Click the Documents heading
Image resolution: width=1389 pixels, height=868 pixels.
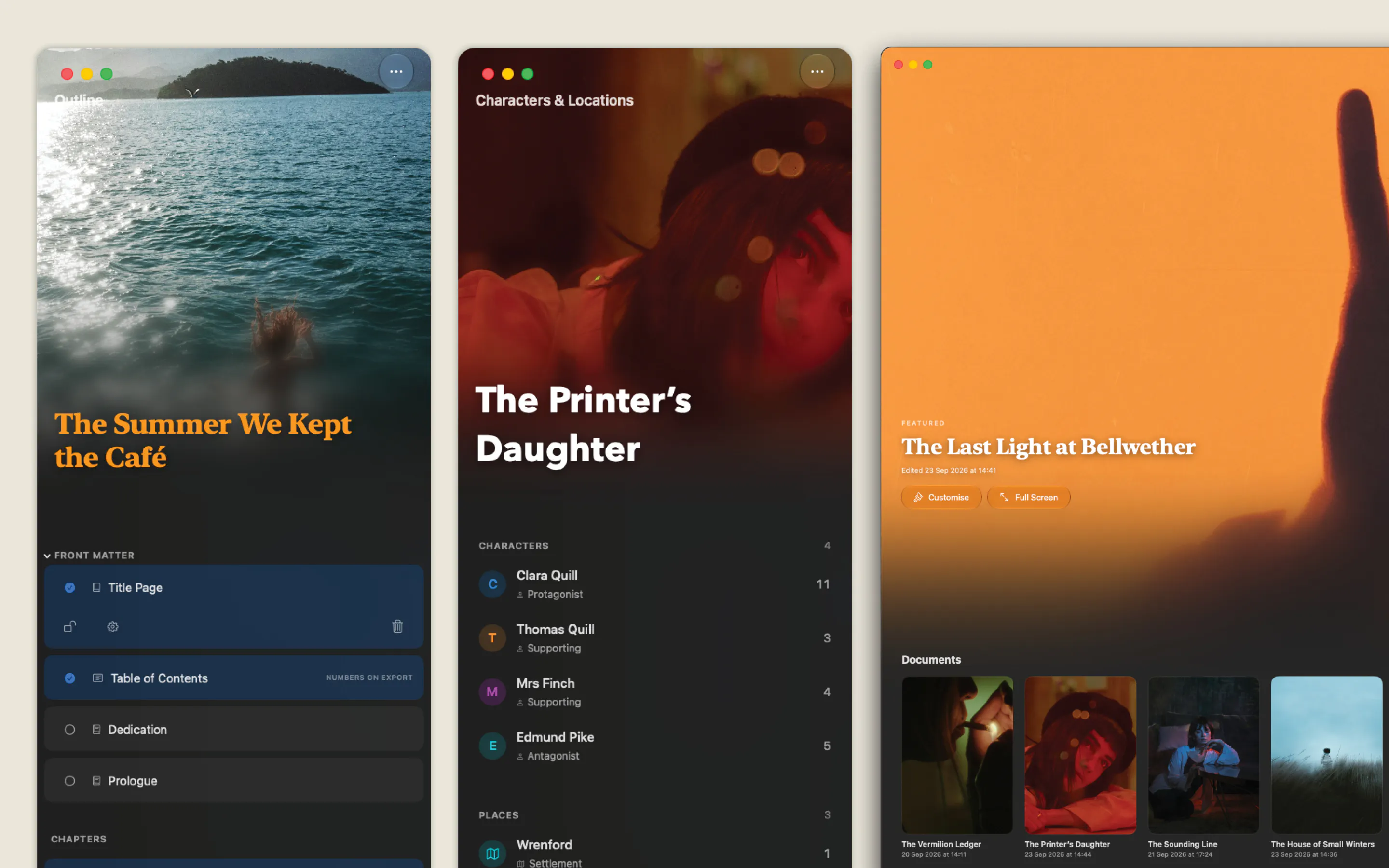[931, 660]
